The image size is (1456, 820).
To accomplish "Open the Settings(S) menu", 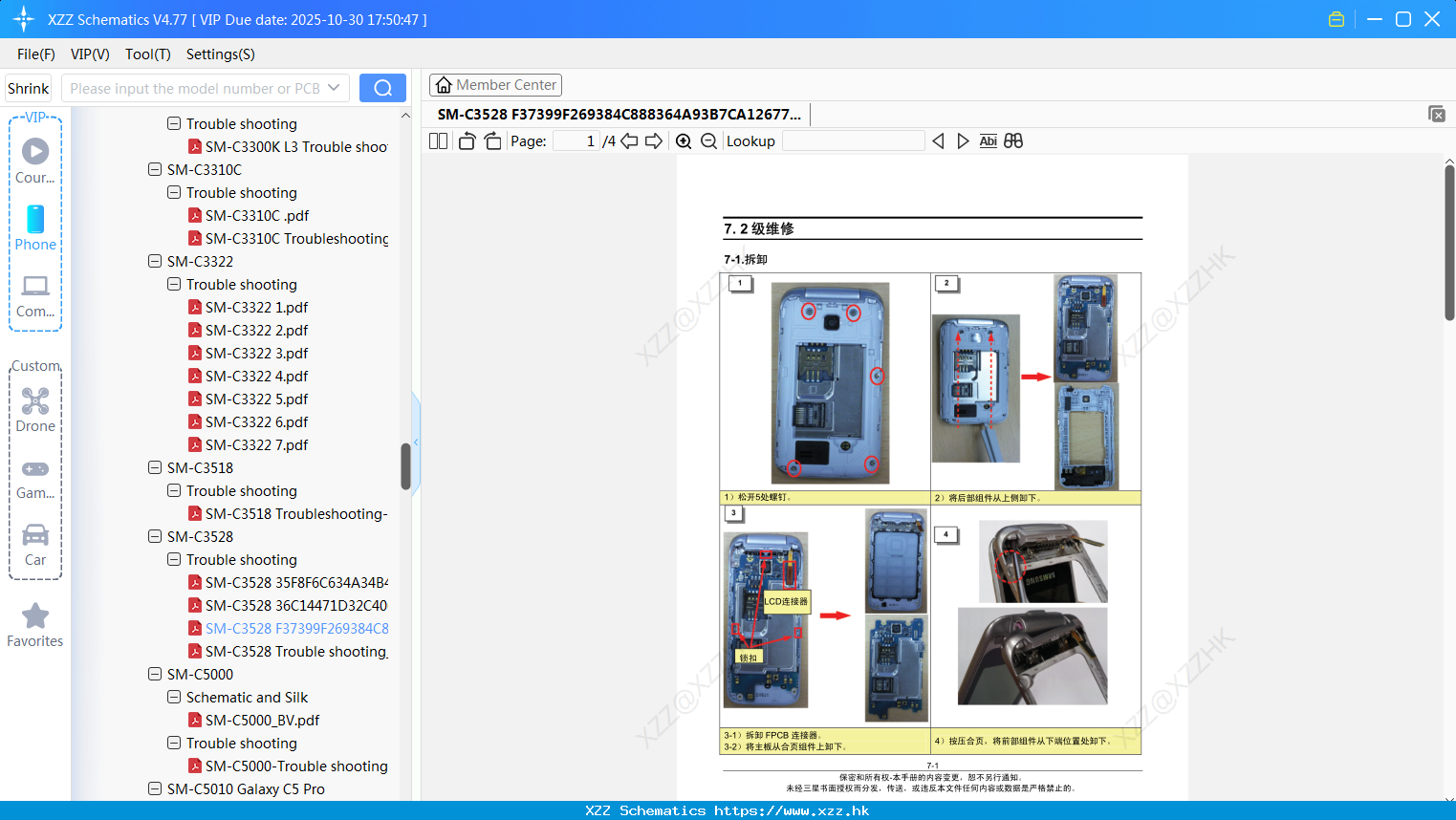I will point(221,54).
